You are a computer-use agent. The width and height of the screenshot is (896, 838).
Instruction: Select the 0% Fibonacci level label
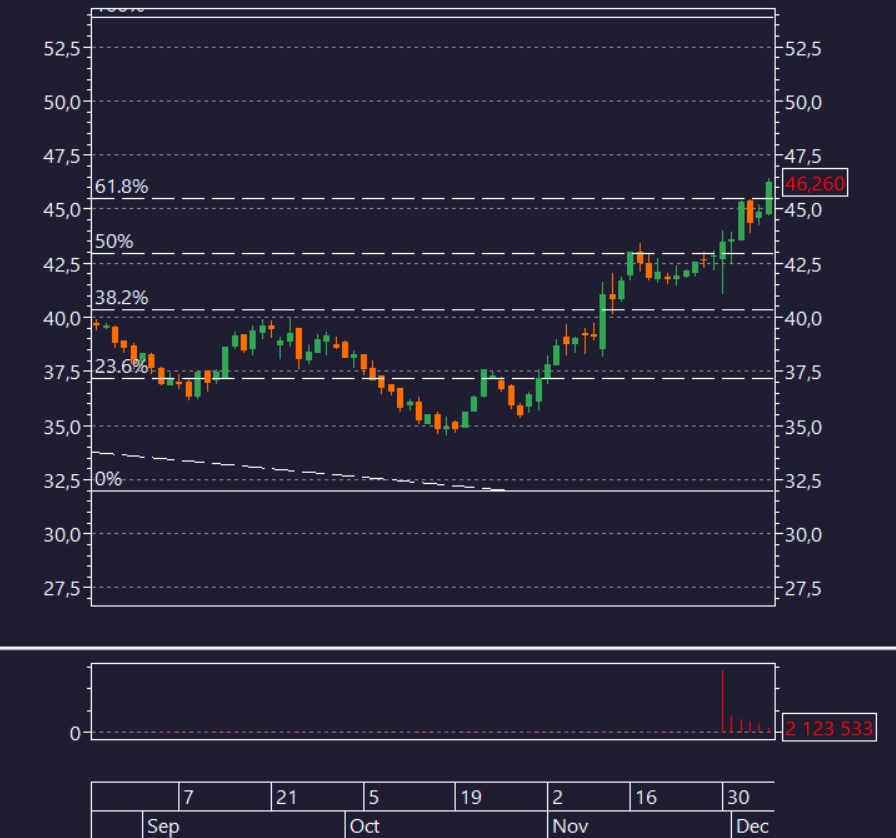click(108, 478)
